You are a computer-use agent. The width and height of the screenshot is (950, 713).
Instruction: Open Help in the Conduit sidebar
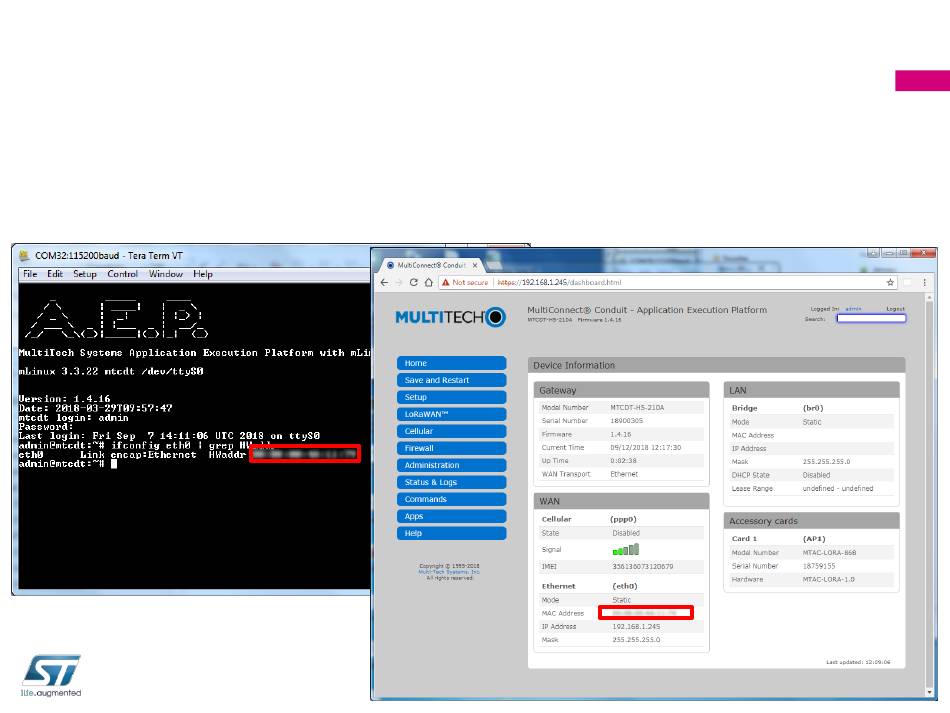(451, 533)
